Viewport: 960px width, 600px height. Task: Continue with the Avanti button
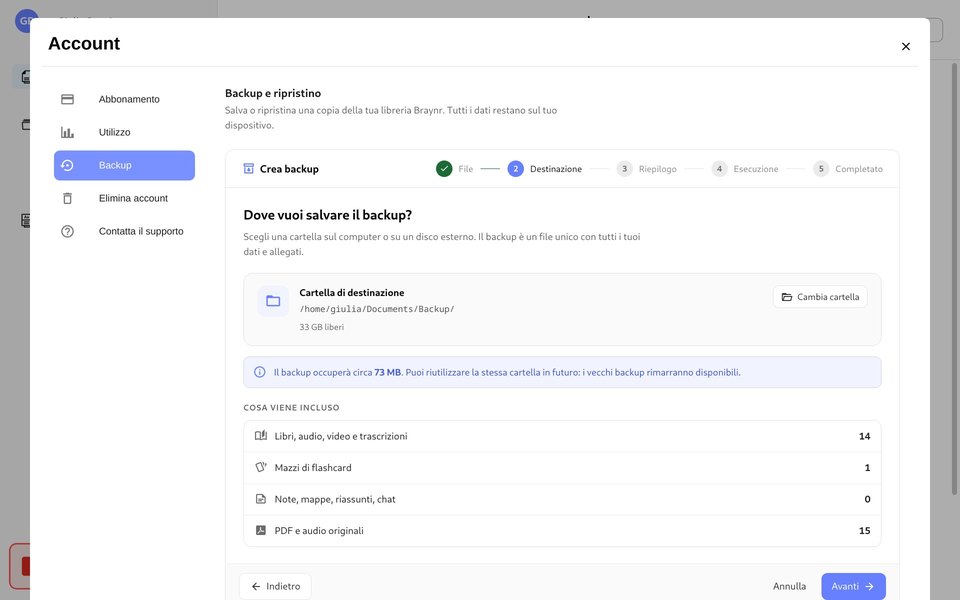pyautogui.click(x=853, y=586)
